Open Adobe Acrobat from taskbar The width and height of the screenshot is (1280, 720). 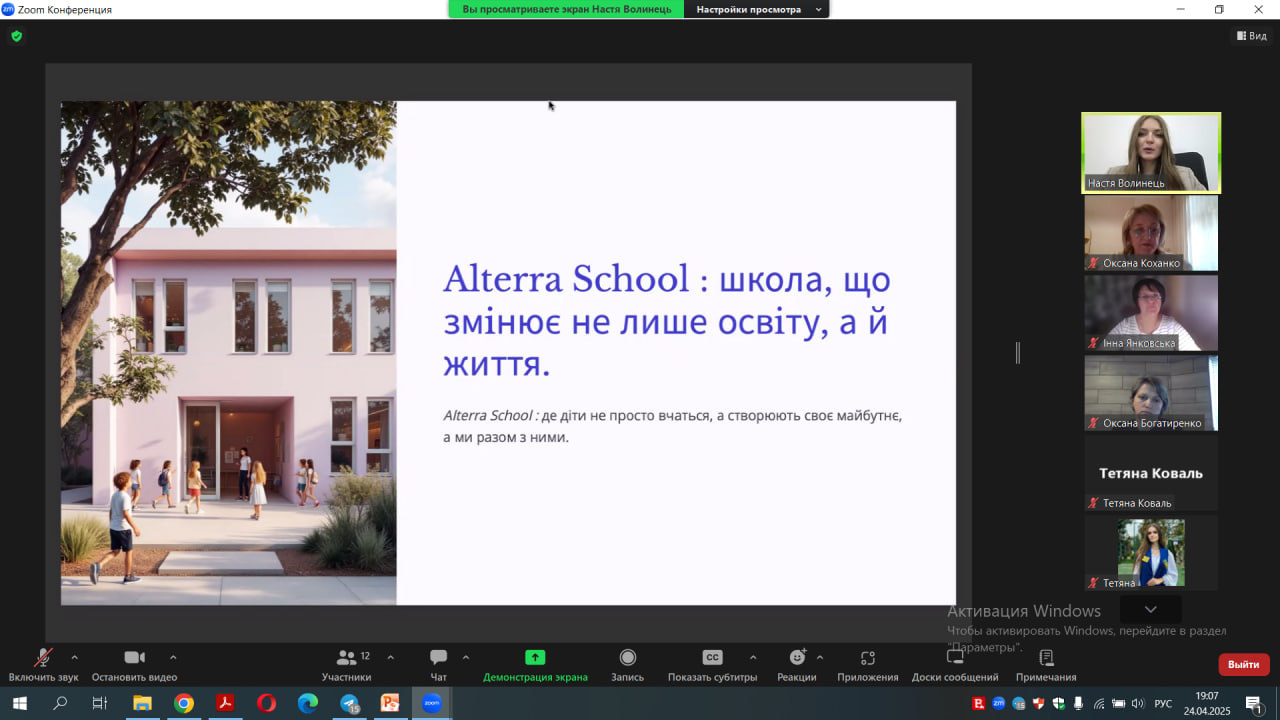tap(225, 703)
